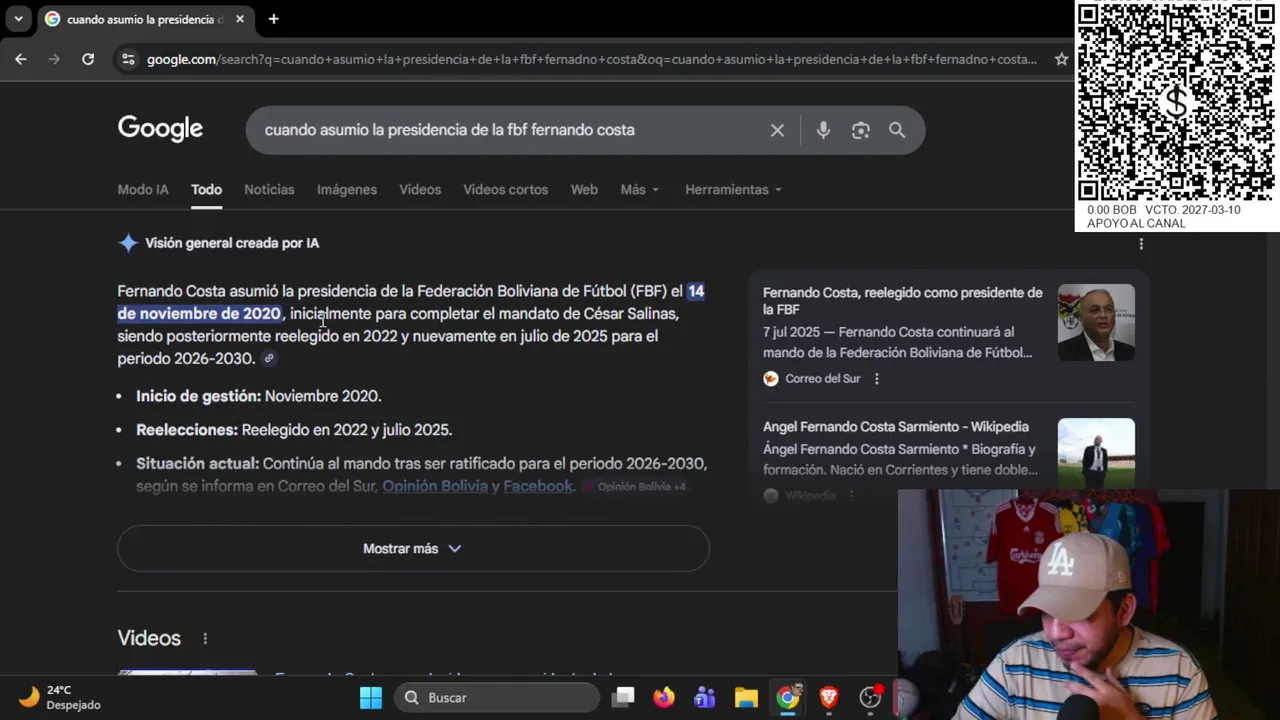This screenshot has height=720, width=1280.
Task: Copy link icon after 2026-2030 text
Action: click(269, 359)
